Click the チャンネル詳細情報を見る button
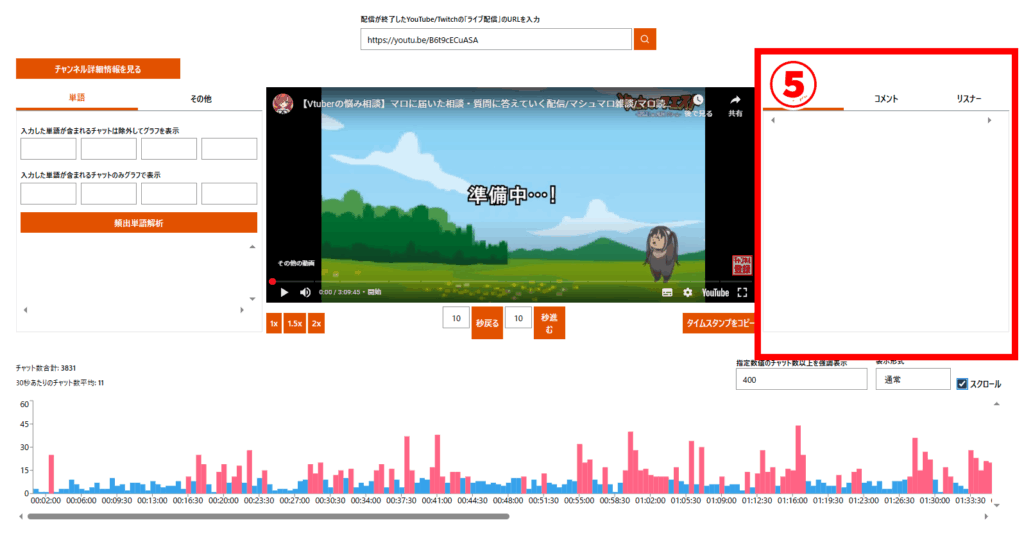 98,69
